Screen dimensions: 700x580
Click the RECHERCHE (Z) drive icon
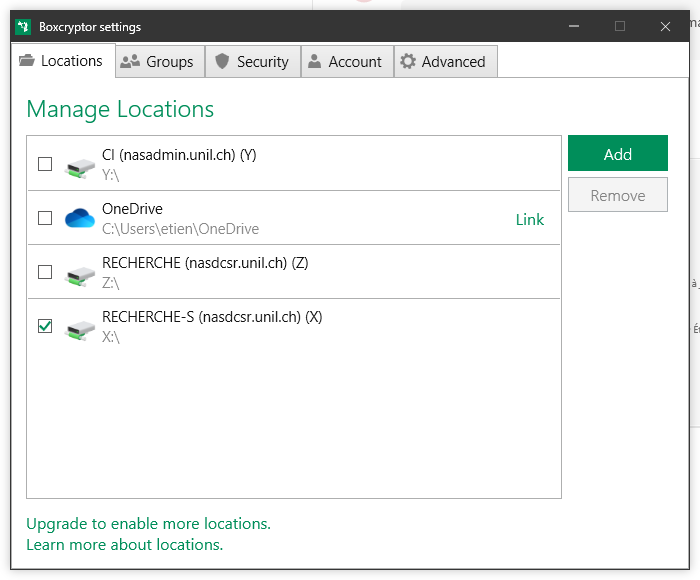coord(79,273)
